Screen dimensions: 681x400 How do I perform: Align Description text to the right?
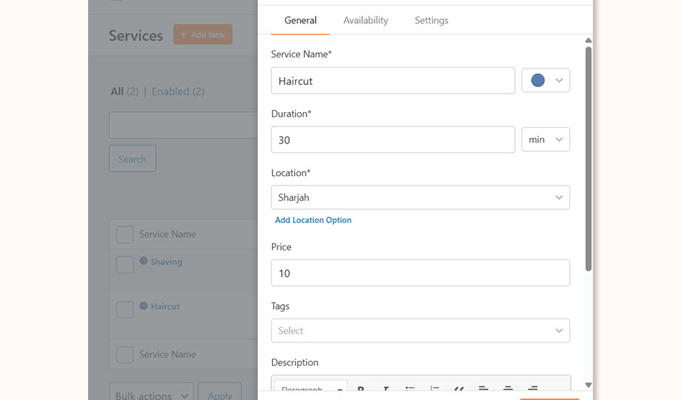(x=533, y=388)
